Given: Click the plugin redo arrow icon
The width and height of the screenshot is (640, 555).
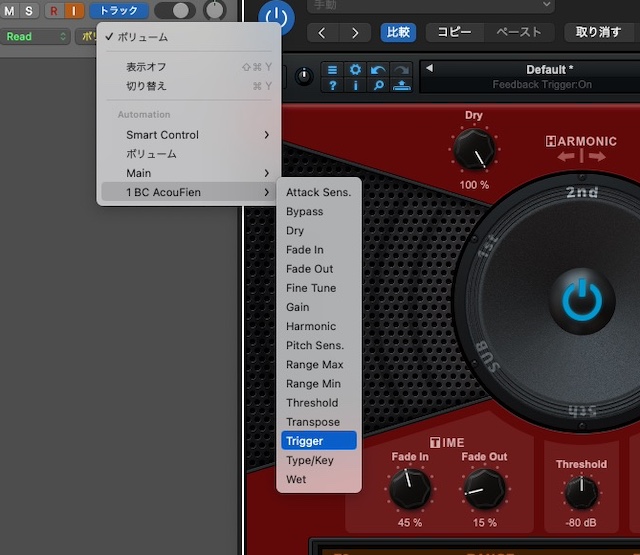Looking at the screenshot, I should (x=400, y=70).
